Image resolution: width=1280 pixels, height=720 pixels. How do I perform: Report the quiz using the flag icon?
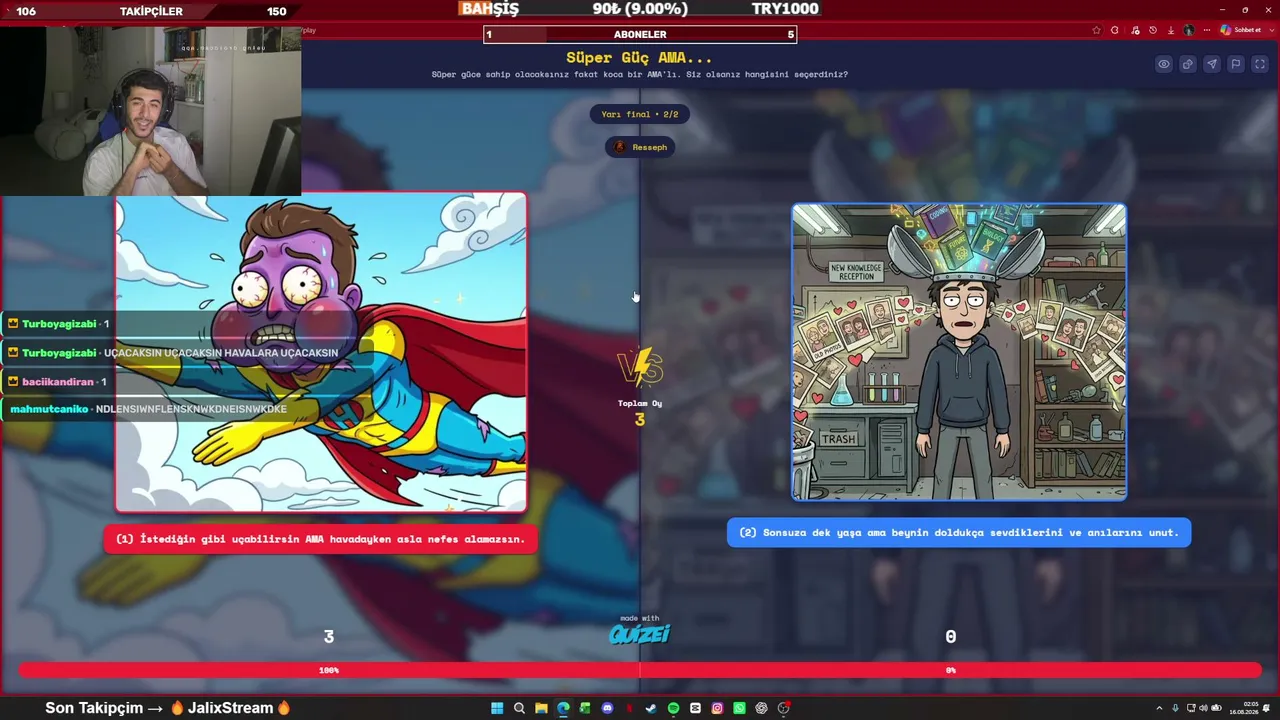1236,64
